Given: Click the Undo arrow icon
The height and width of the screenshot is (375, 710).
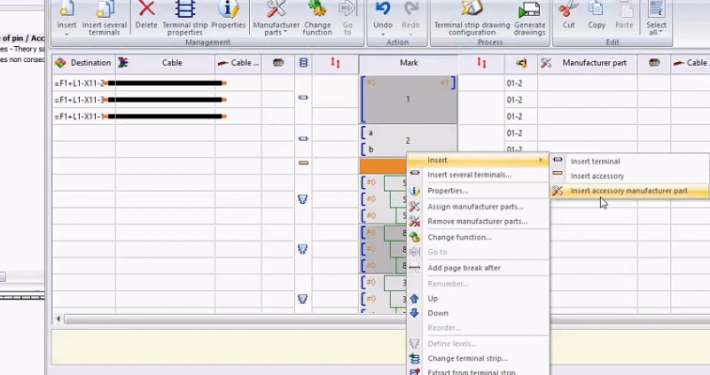Looking at the screenshot, I should pyautogui.click(x=383, y=9).
